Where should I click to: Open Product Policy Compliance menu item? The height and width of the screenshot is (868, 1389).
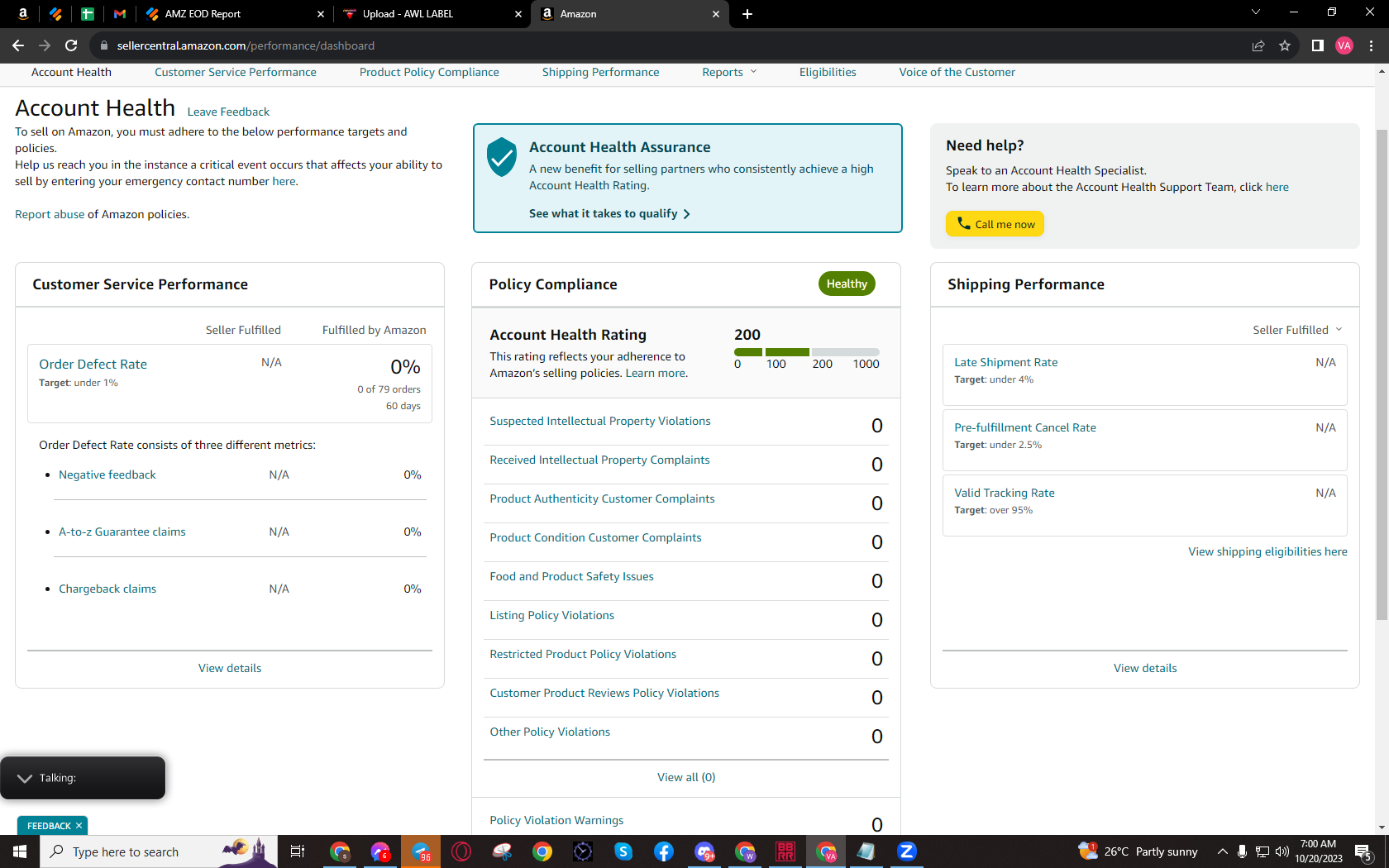pos(429,72)
